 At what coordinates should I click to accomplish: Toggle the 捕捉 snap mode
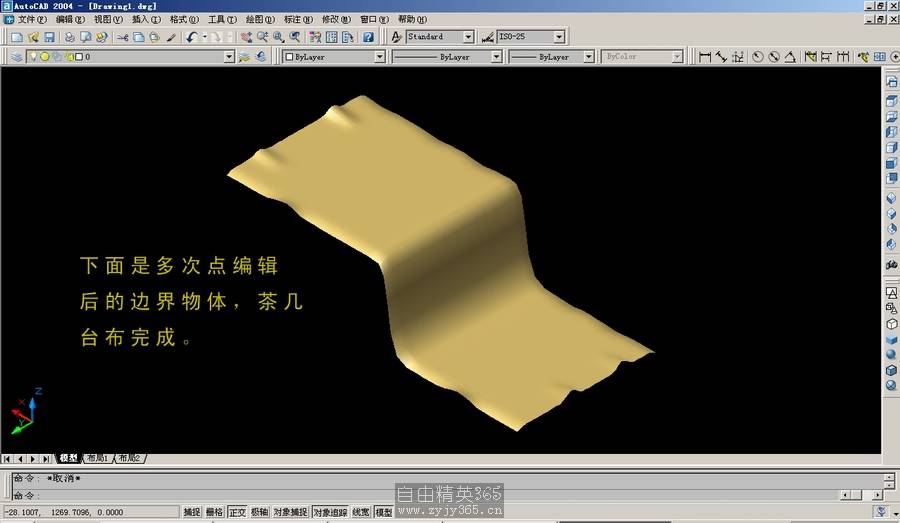coord(192,512)
